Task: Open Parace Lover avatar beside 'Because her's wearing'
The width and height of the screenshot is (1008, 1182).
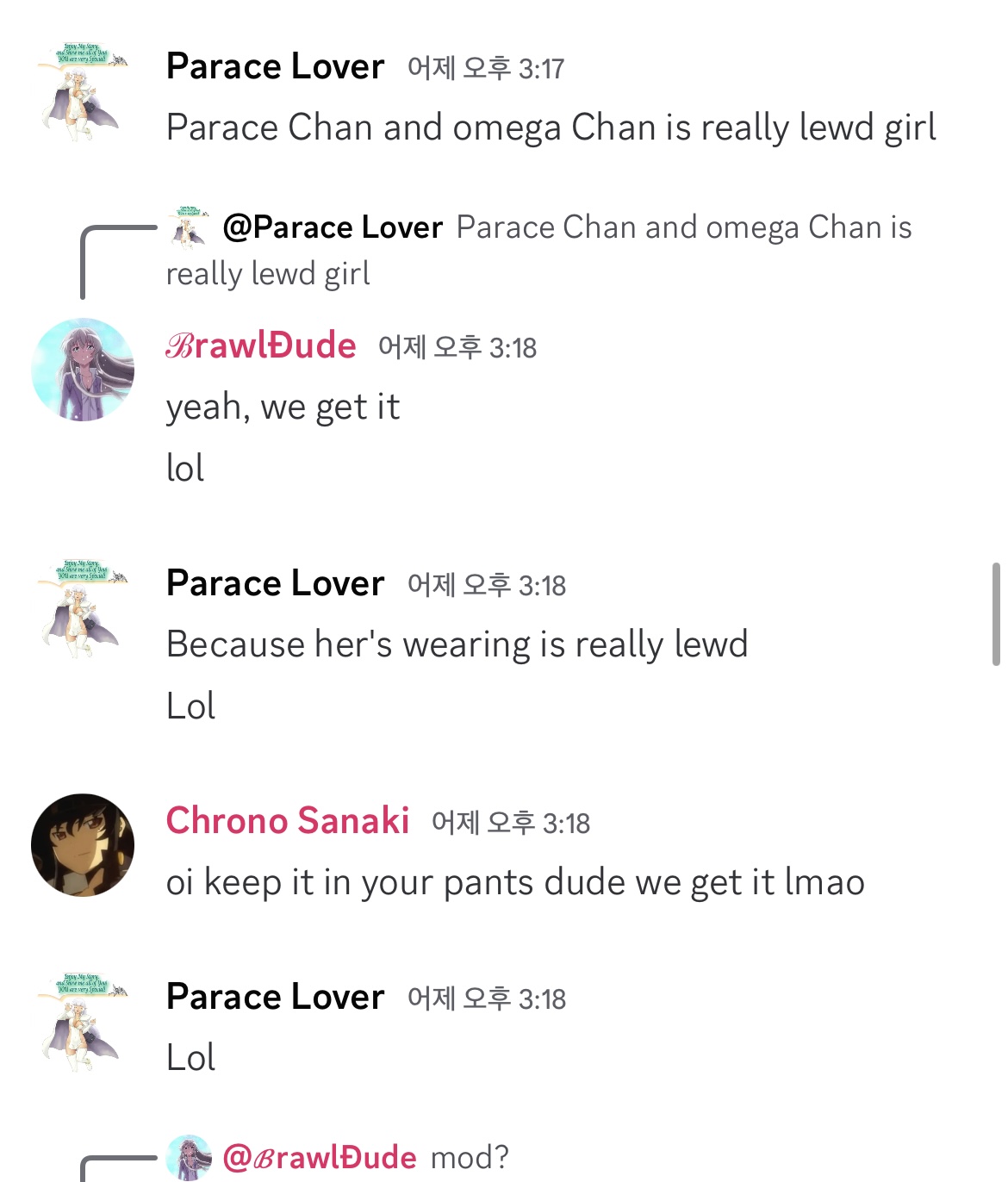Action: [x=83, y=607]
